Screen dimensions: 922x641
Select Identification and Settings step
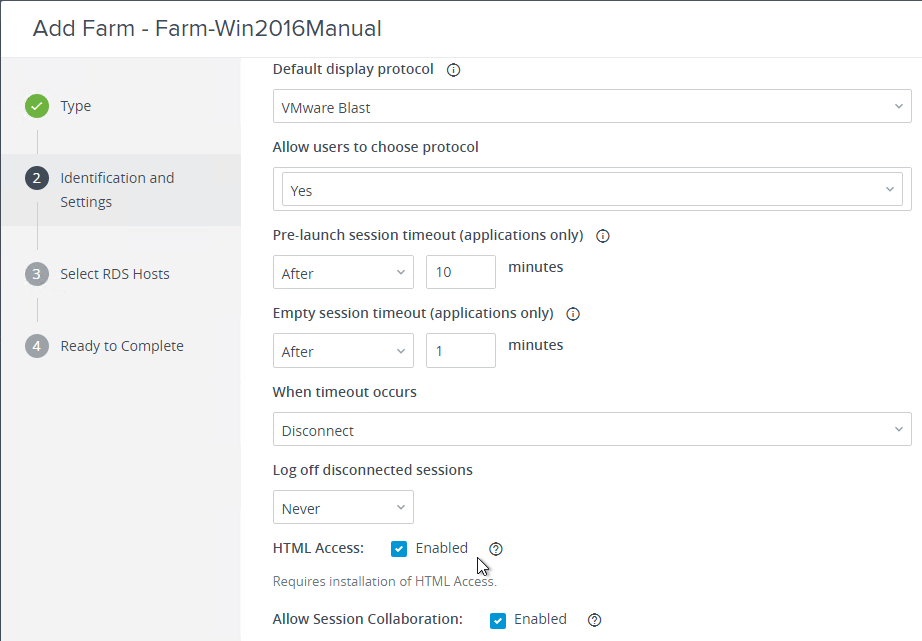[x=117, y=190]
